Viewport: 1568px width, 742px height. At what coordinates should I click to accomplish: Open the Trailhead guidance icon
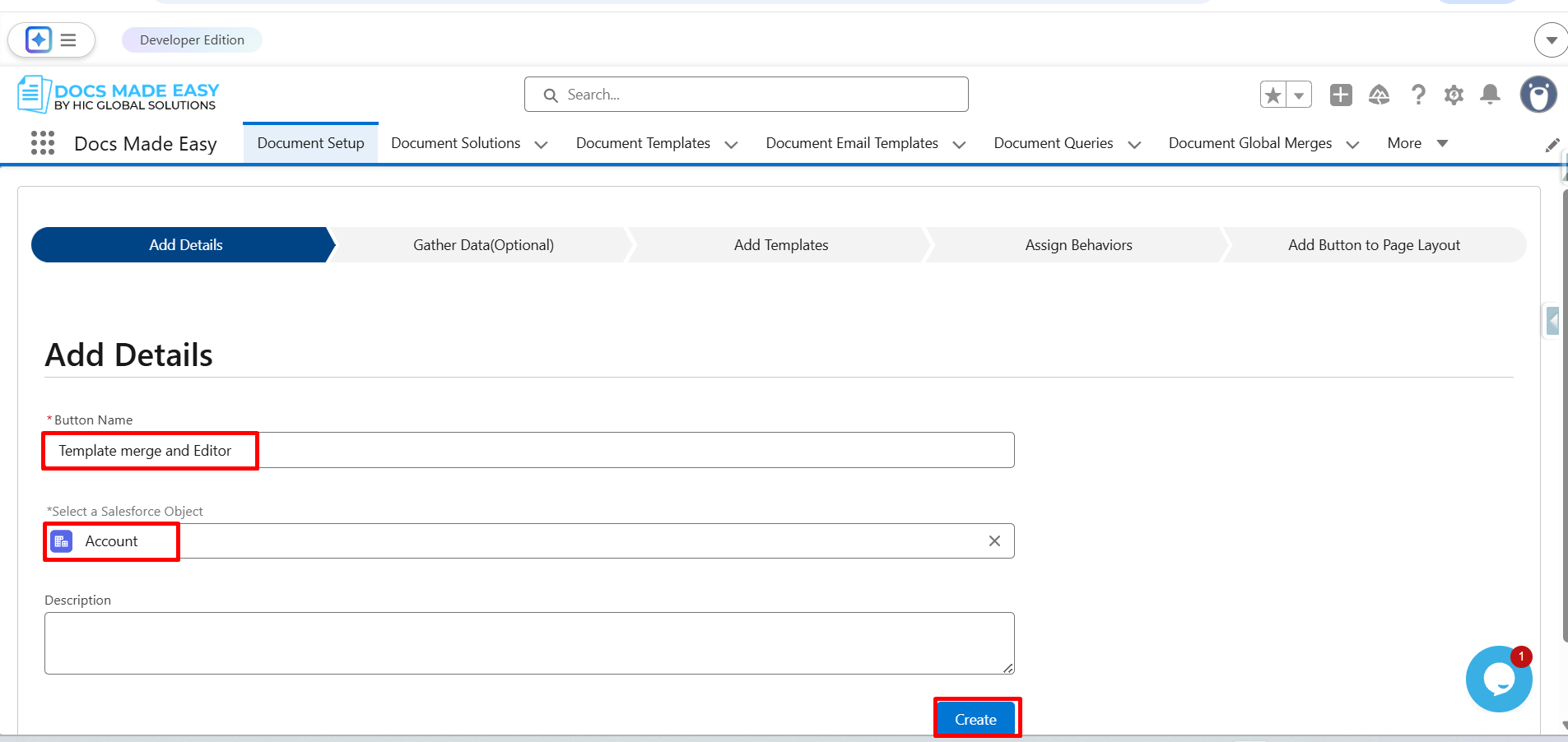1379,95
